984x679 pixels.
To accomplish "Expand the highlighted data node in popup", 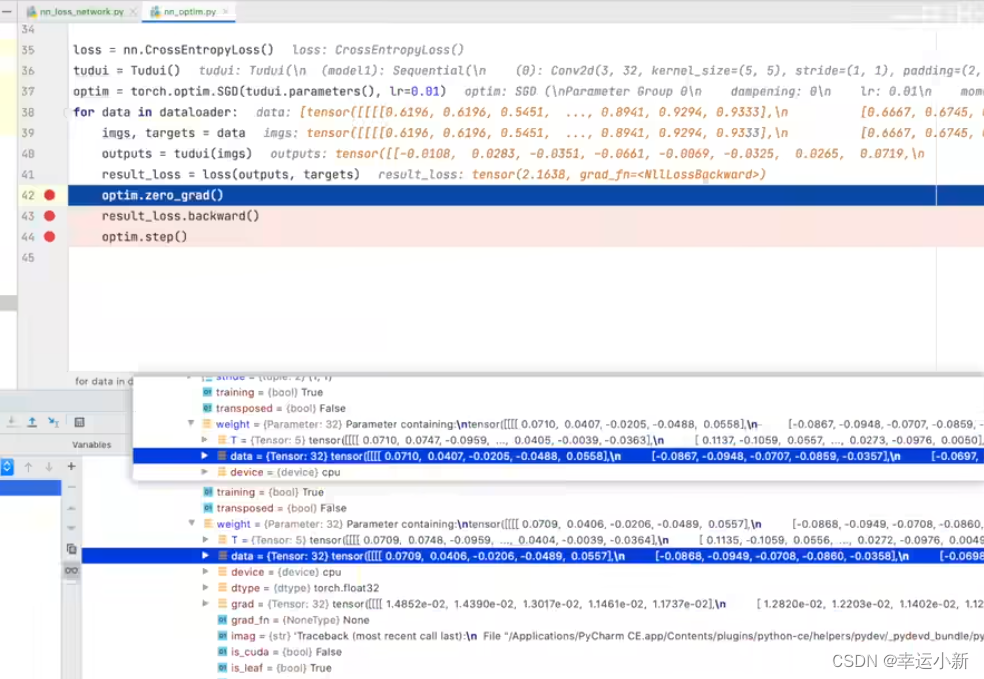I will 205,456.
